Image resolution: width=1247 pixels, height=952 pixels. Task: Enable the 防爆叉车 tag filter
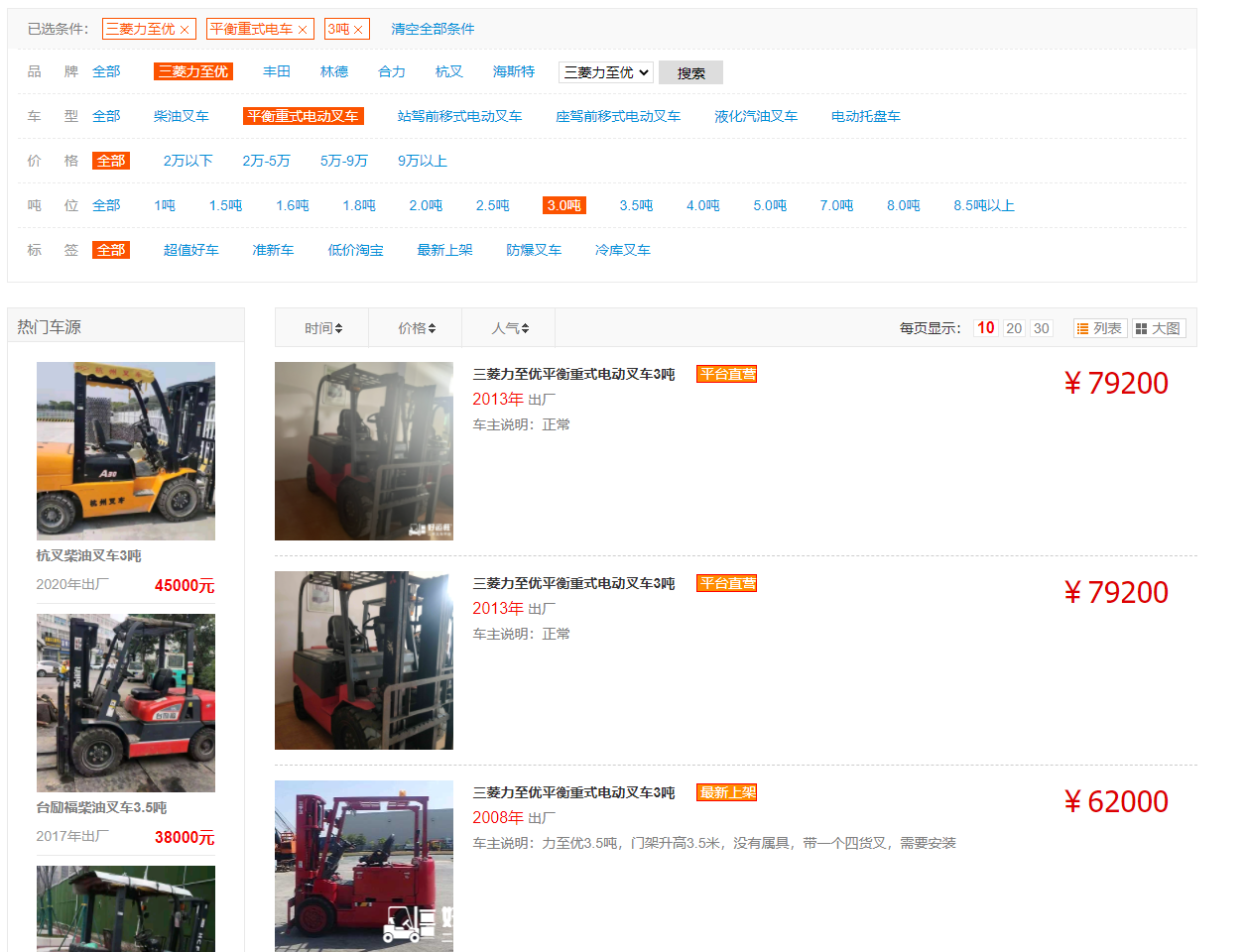[533, 250]
